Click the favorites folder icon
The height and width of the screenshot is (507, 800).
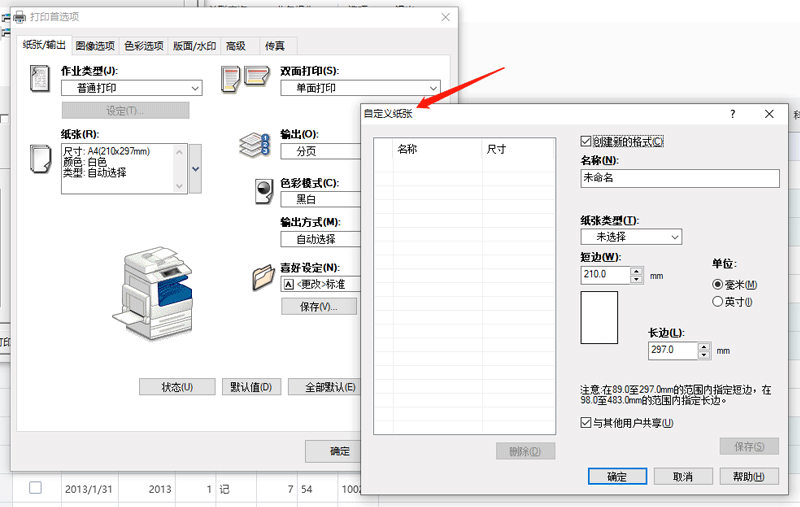pyautogui.click(x=263, y=277)
